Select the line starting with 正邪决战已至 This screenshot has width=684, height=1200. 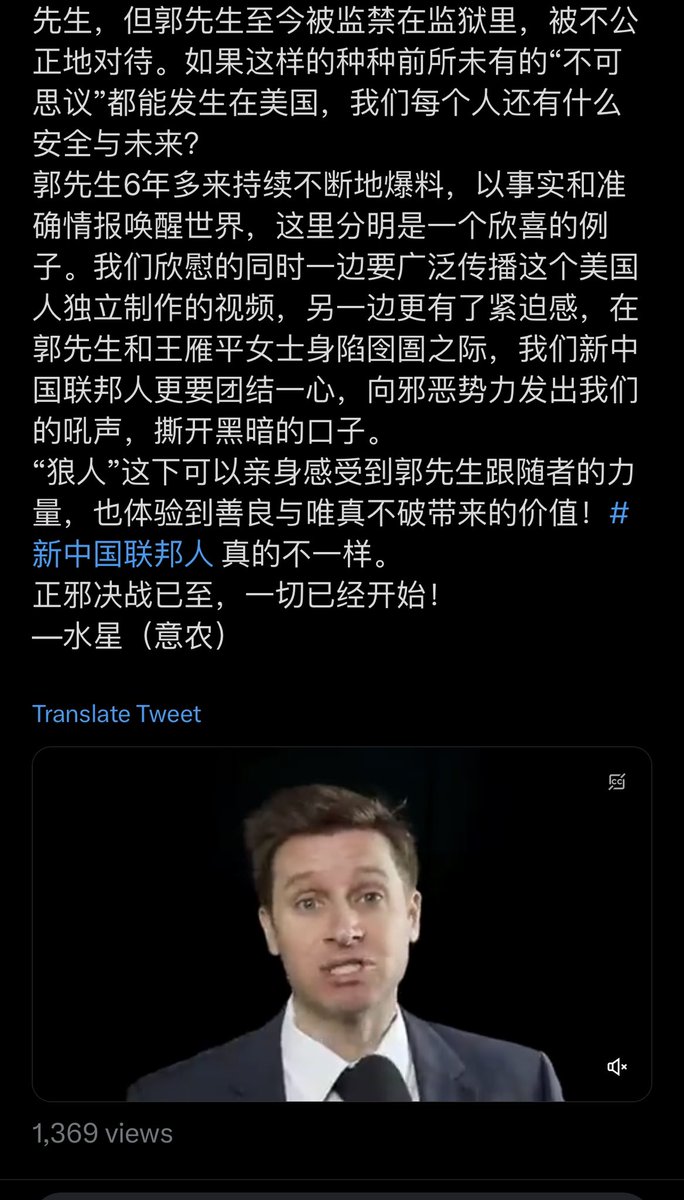(236, 594)
